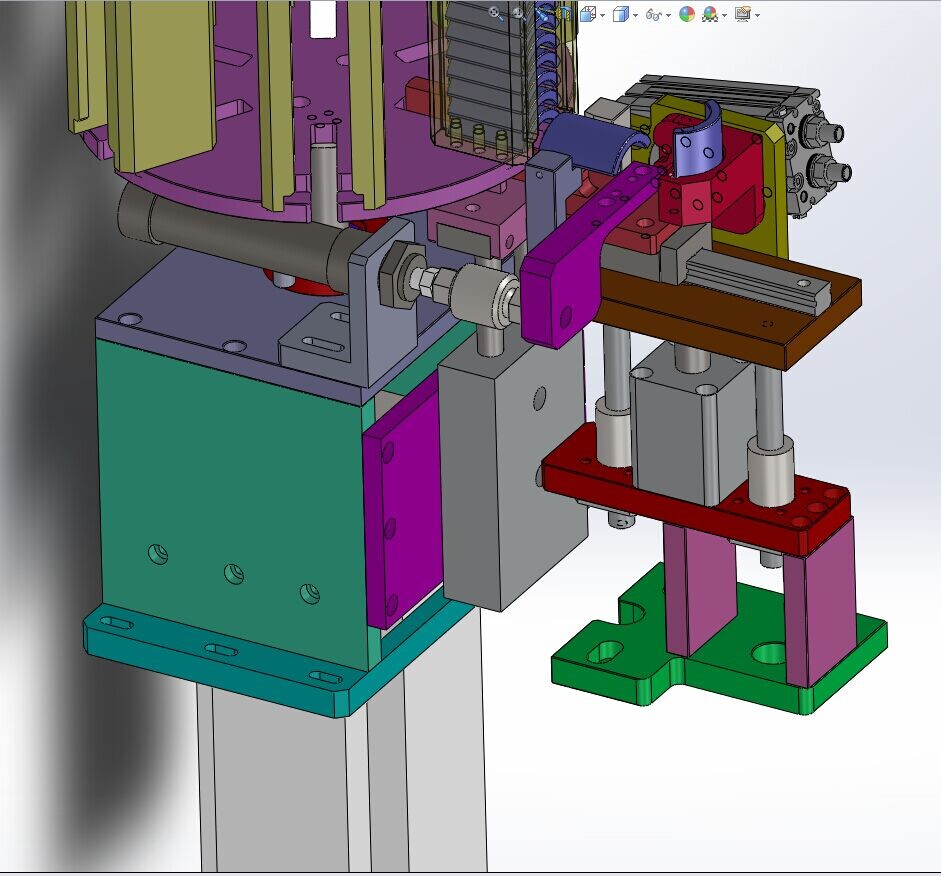This screenshot has width=941, height=876.
Task: Click the Display Style shaded cube icon
Action: tap(621, 14)
